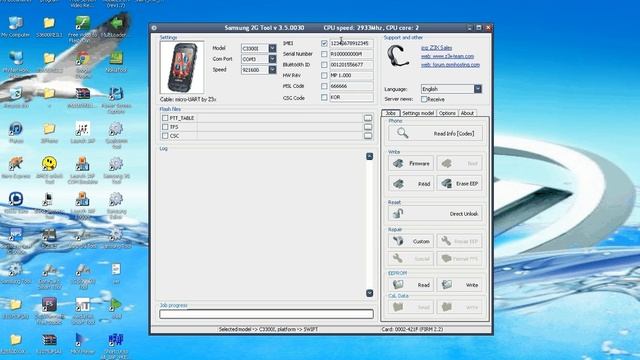Open the TeamViewer-style blue circle desktop icon
The height and width of the screenshot is (360, 640).
click(16, 202)
